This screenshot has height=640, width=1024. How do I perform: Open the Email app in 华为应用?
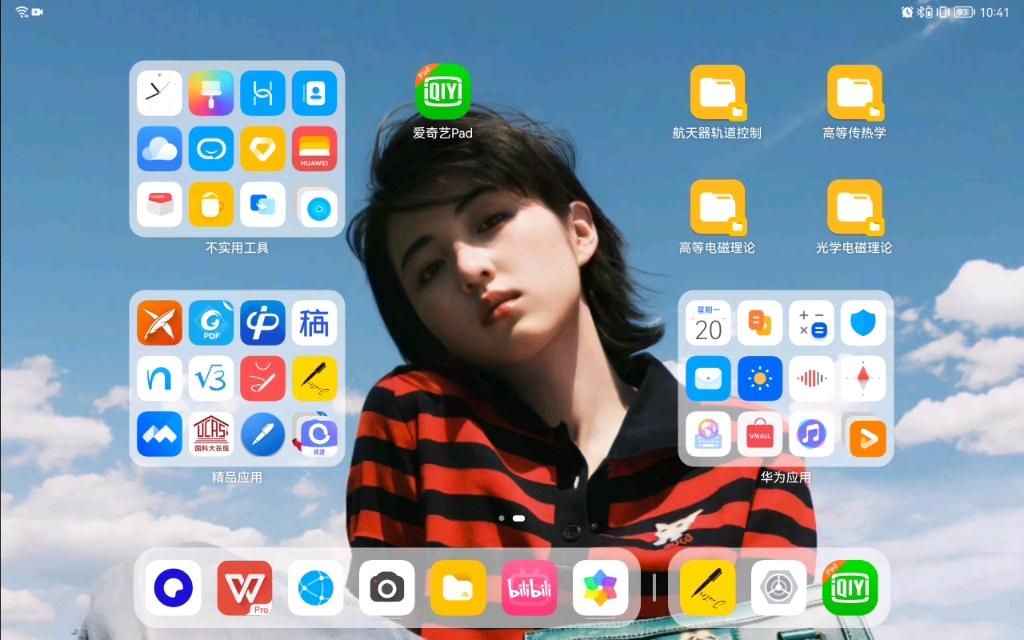(x=708, y=378)
